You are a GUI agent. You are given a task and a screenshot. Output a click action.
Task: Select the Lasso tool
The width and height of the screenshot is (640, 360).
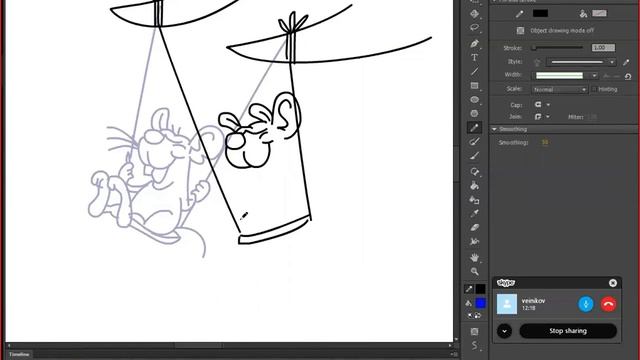click(474, 28)
